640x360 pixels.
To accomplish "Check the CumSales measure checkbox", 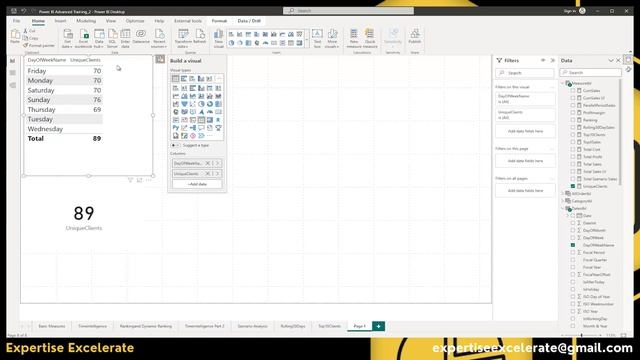I will coord(573,91).
